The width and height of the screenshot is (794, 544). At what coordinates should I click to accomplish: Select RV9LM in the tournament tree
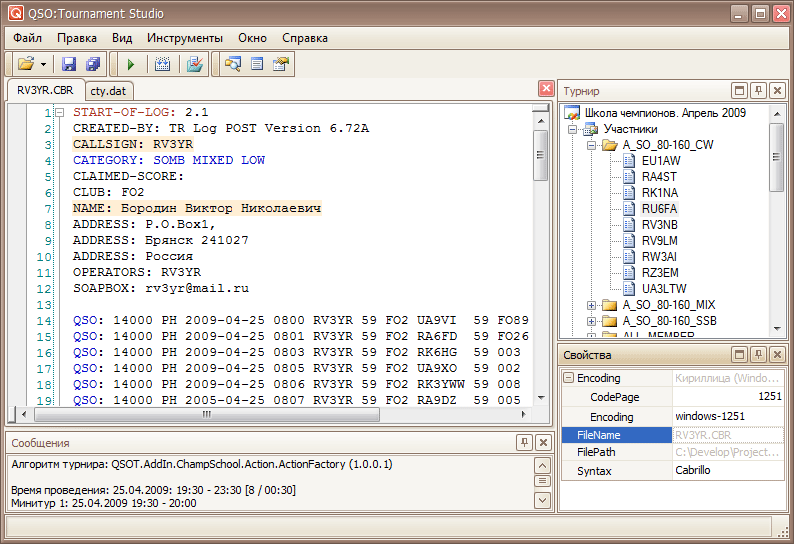click(659, 240)
